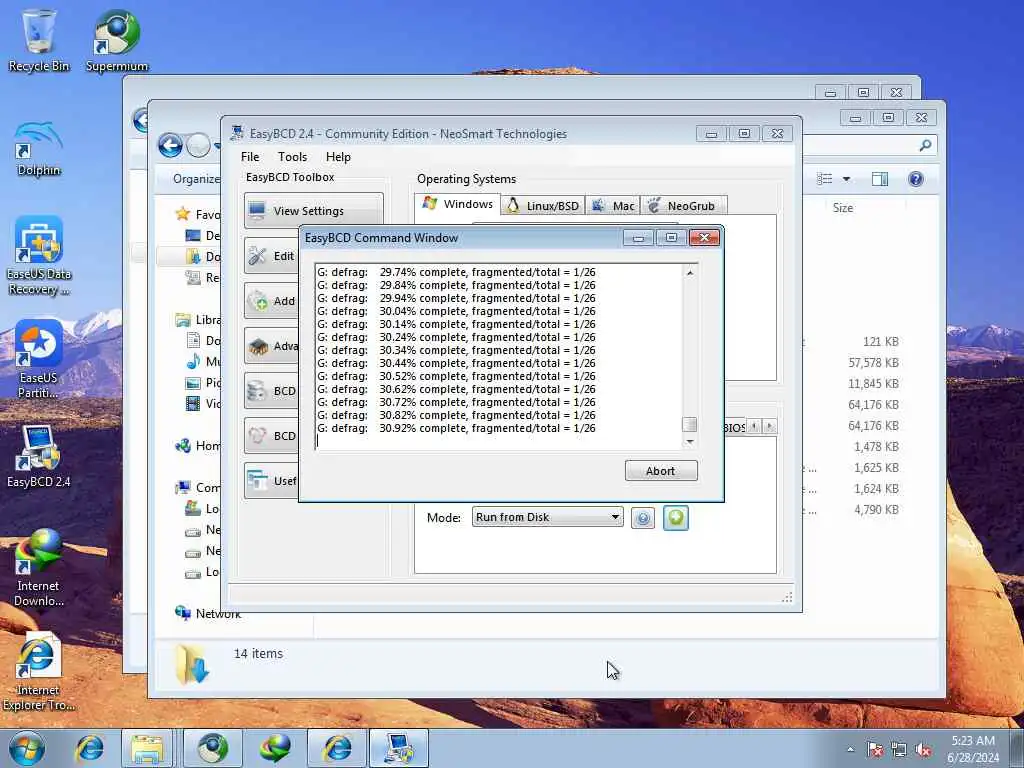Image resolution: width=1024 pixels, height=768 pixels.
Task: Open File Explorer taskbar button
Action: [147, 748]
